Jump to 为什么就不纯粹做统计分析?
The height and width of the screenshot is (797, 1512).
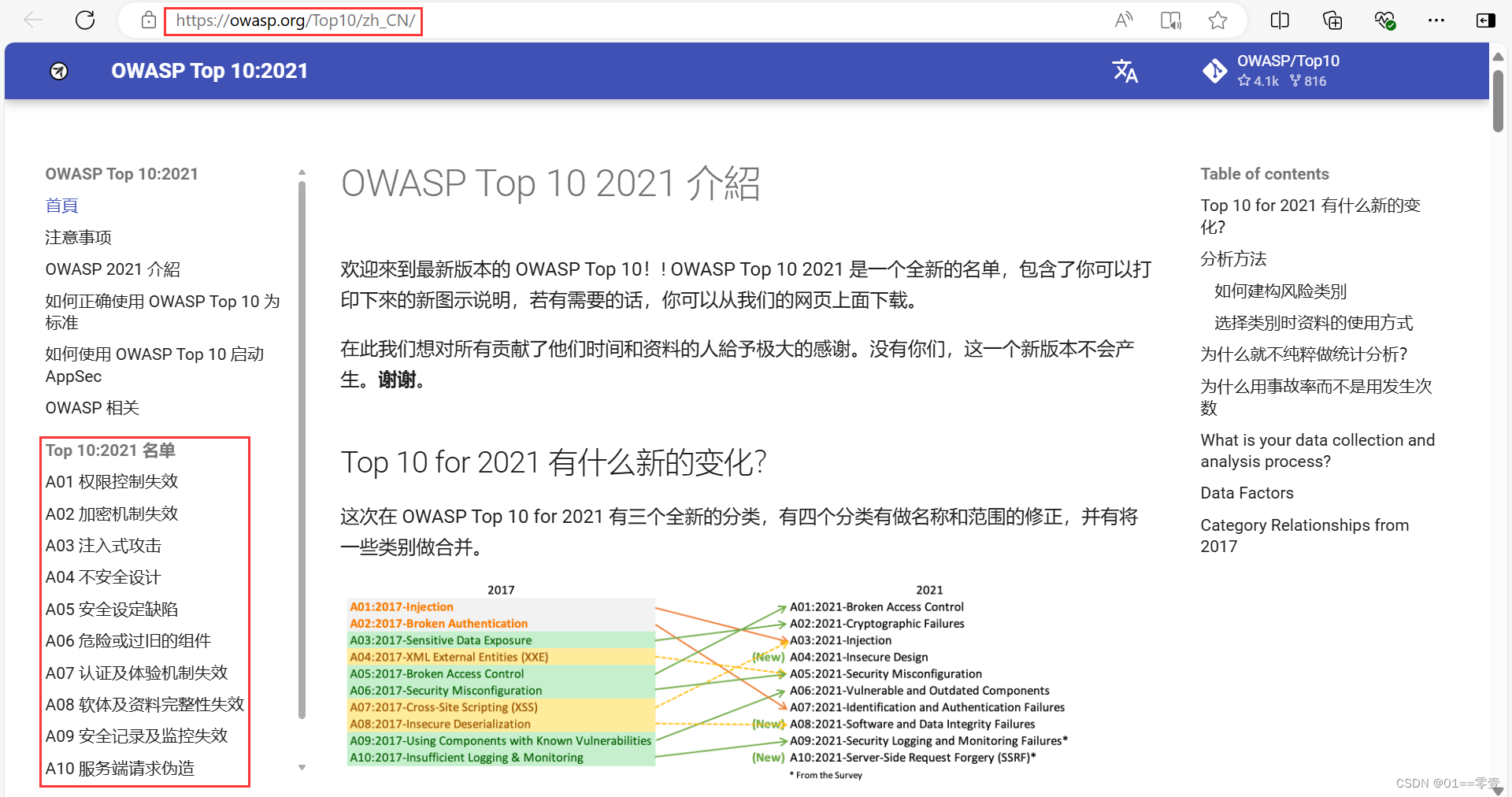tap(1303, 354)
